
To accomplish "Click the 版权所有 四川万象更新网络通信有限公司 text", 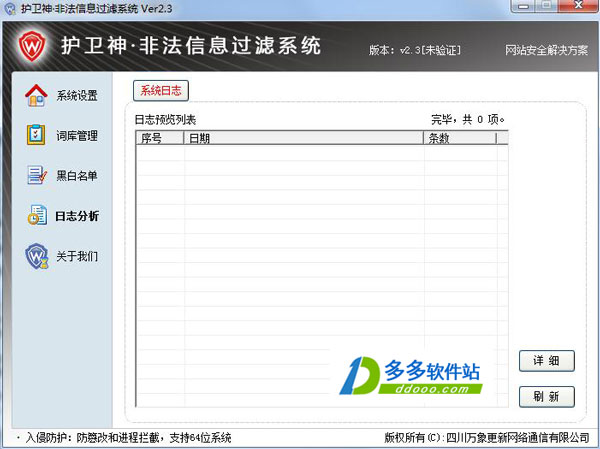I will click(486, 438).
